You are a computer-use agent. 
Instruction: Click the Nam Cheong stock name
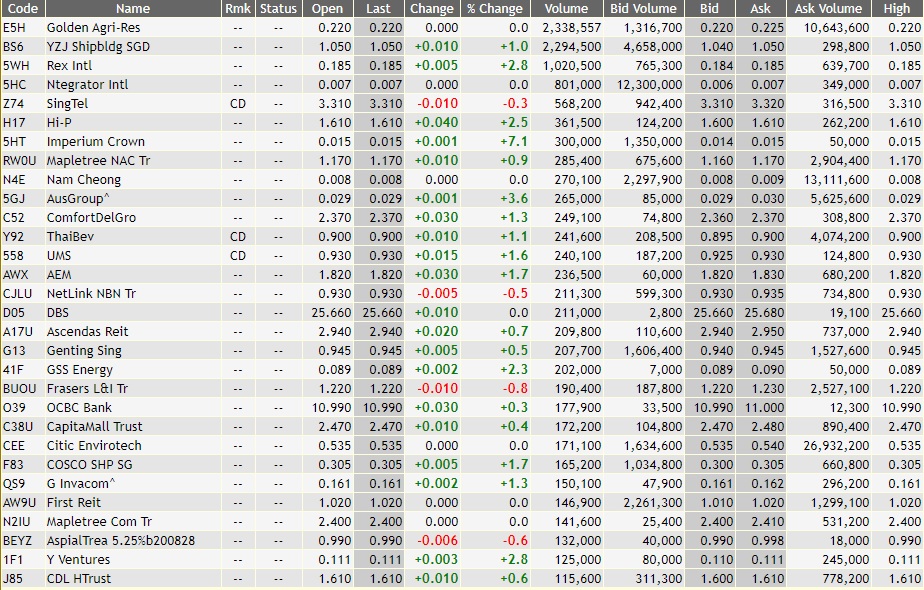click(x=84, y=180)
